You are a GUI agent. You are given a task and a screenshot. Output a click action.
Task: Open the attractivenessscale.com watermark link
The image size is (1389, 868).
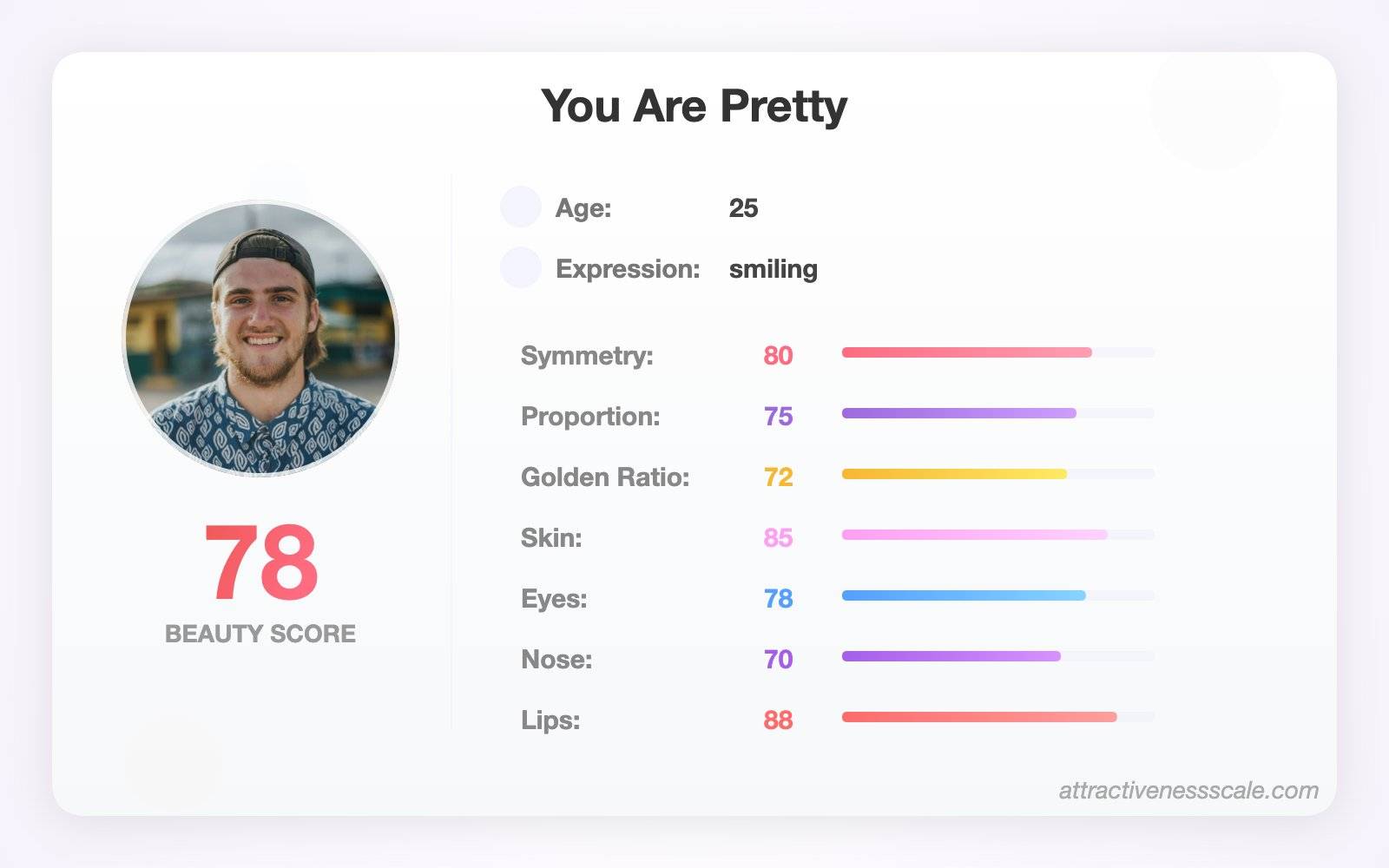1188,791
